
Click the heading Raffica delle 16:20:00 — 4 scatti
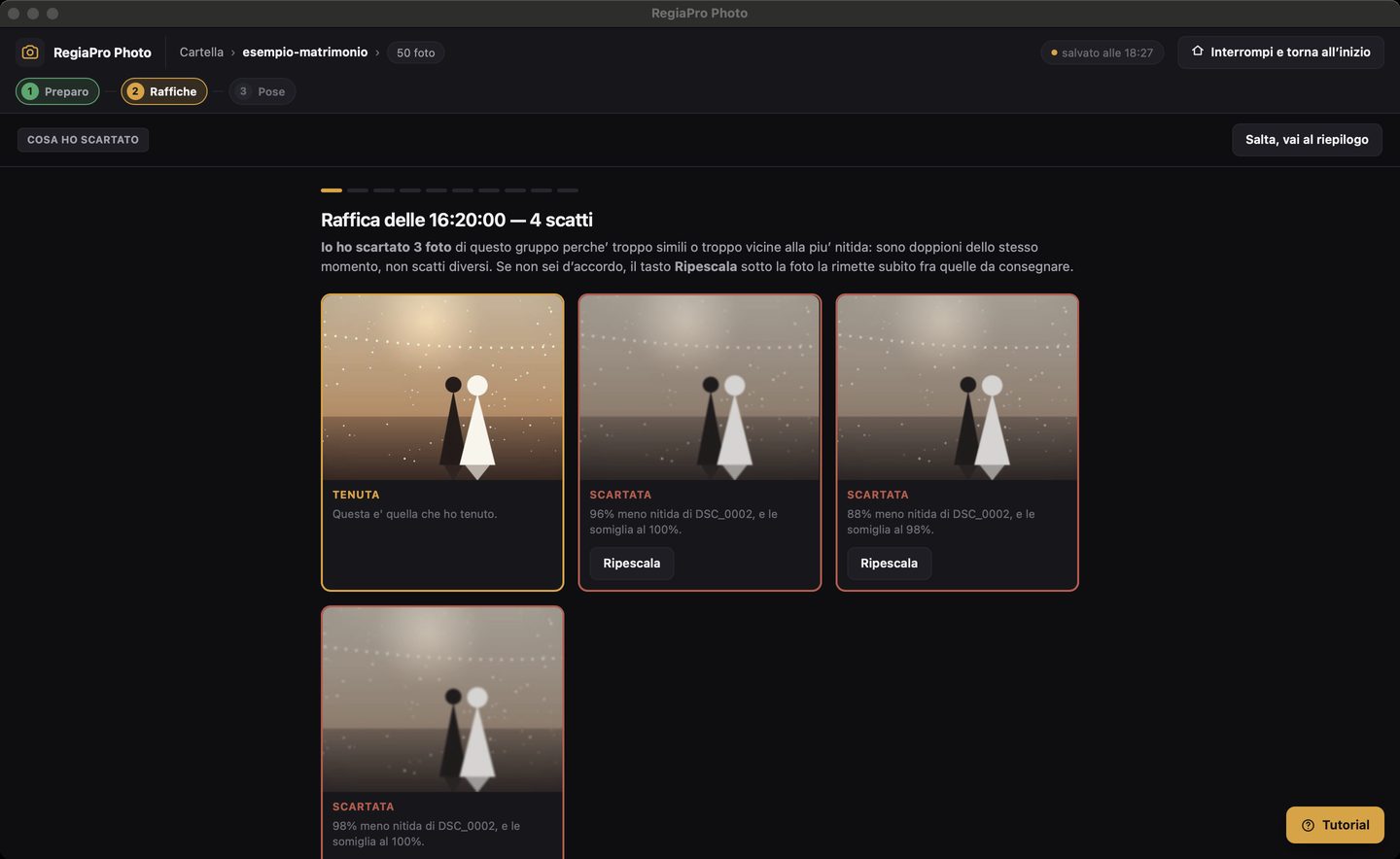pos(457,221)
